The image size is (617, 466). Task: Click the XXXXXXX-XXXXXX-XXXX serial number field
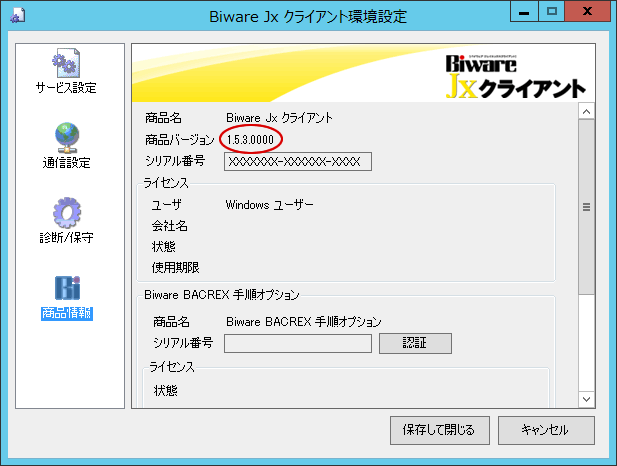click(x=298, y=162)
